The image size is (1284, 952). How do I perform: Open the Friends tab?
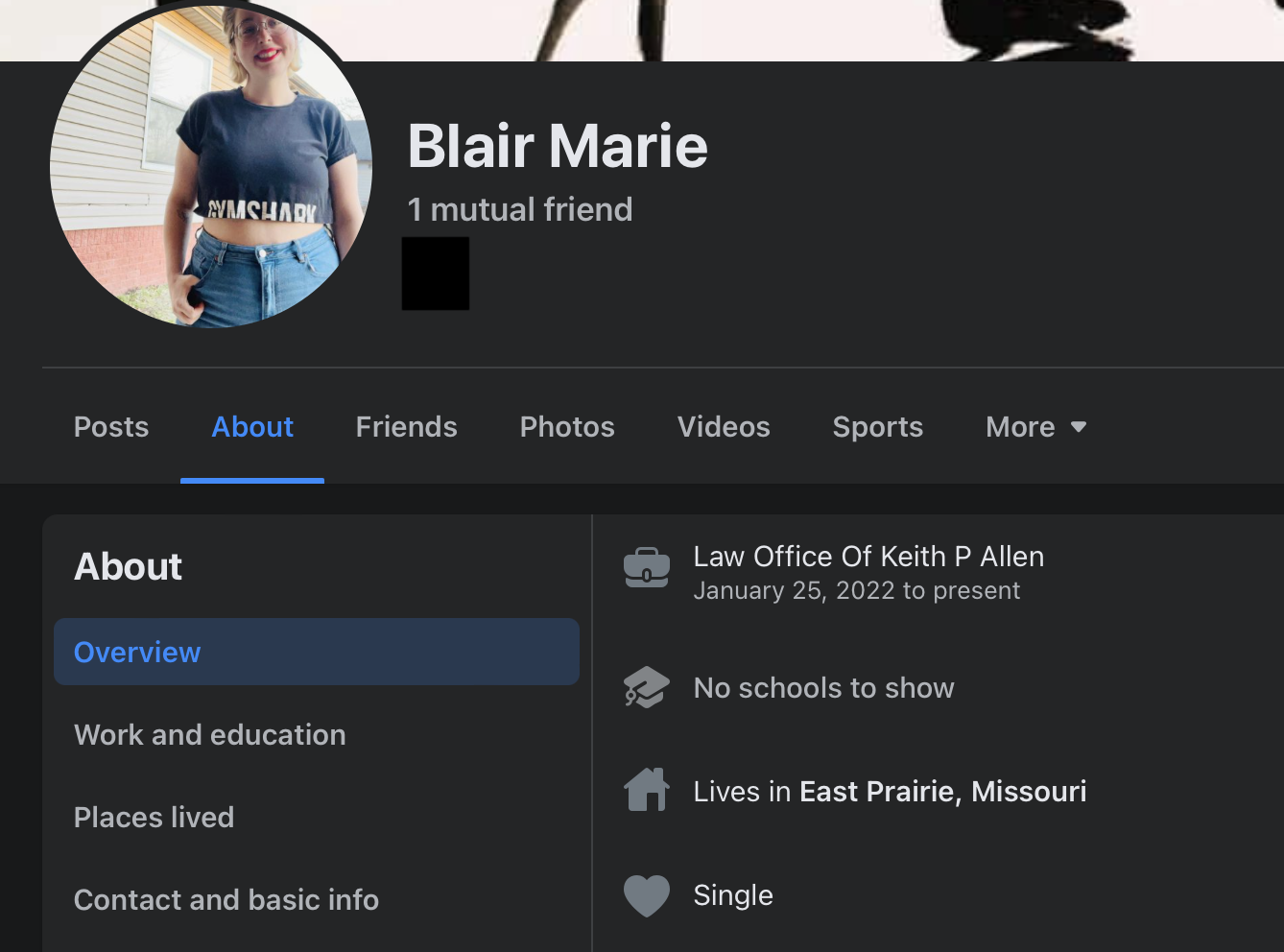coord(406,427)
